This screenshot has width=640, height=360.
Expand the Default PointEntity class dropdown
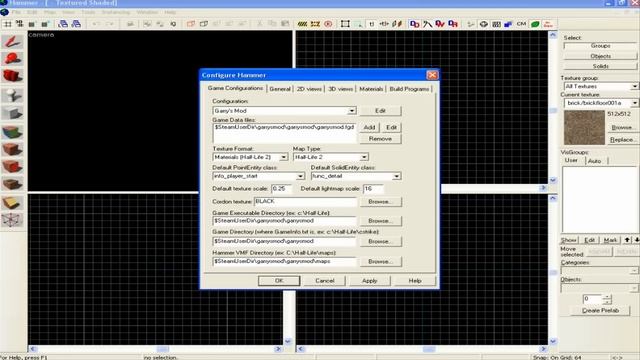300,176
